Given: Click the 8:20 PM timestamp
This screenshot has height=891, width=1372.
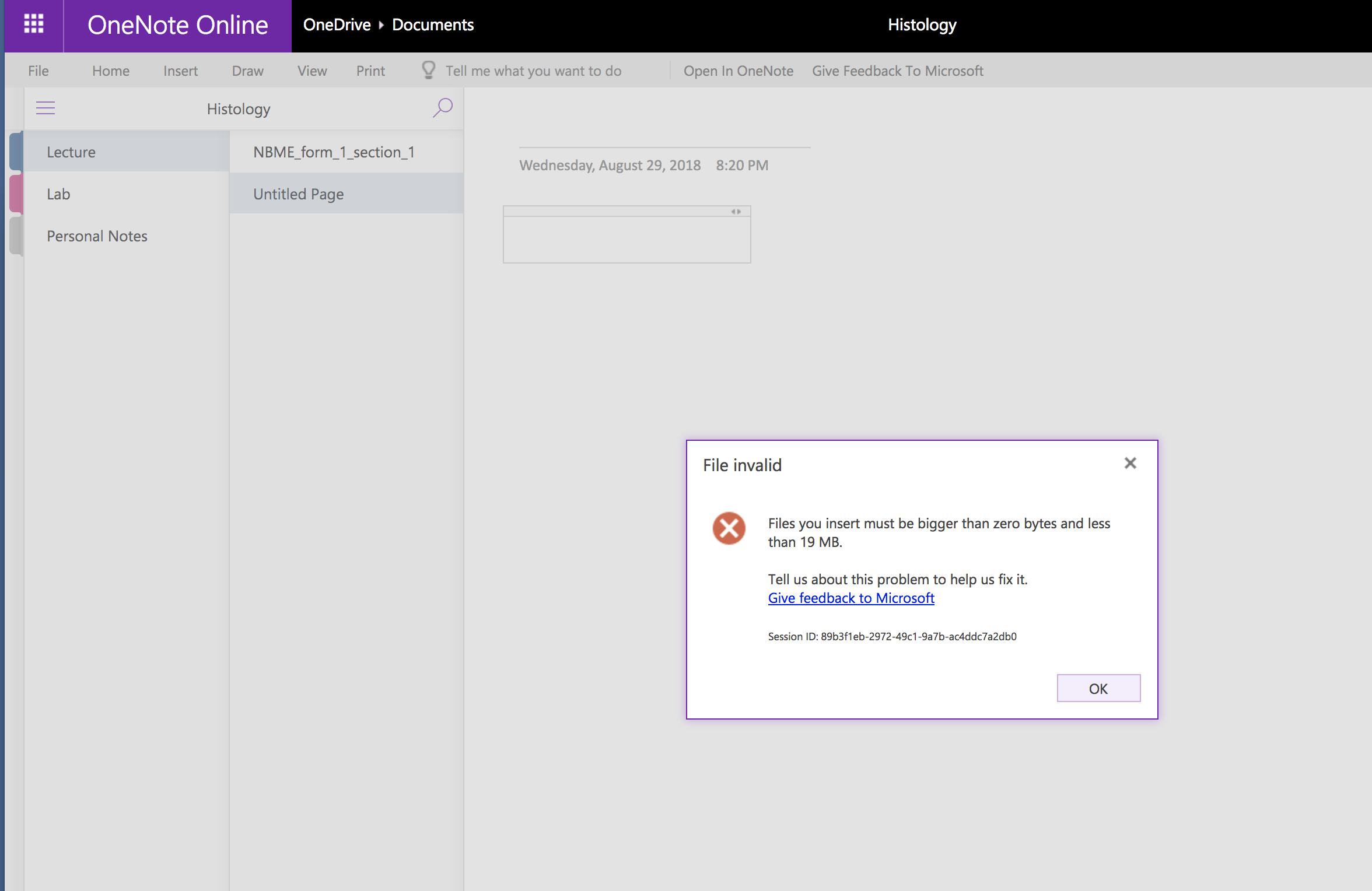Looking at the screenshot, I should 742,165.
